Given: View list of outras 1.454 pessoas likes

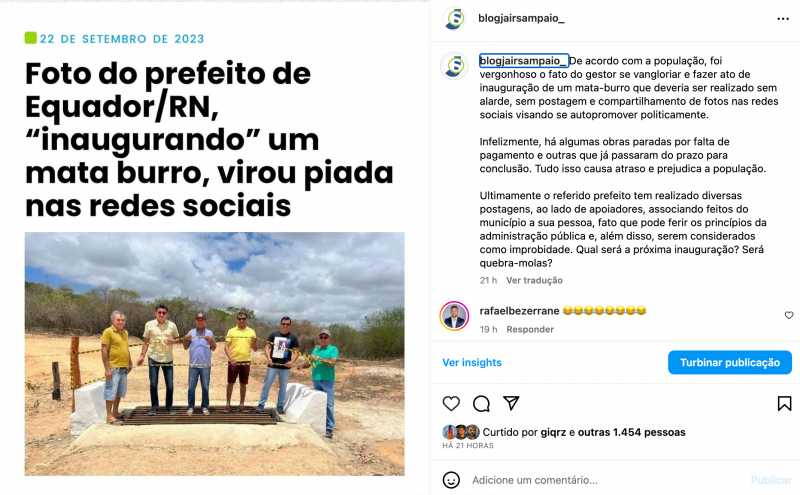Looking at the screenshot, I should pos(632,432).
